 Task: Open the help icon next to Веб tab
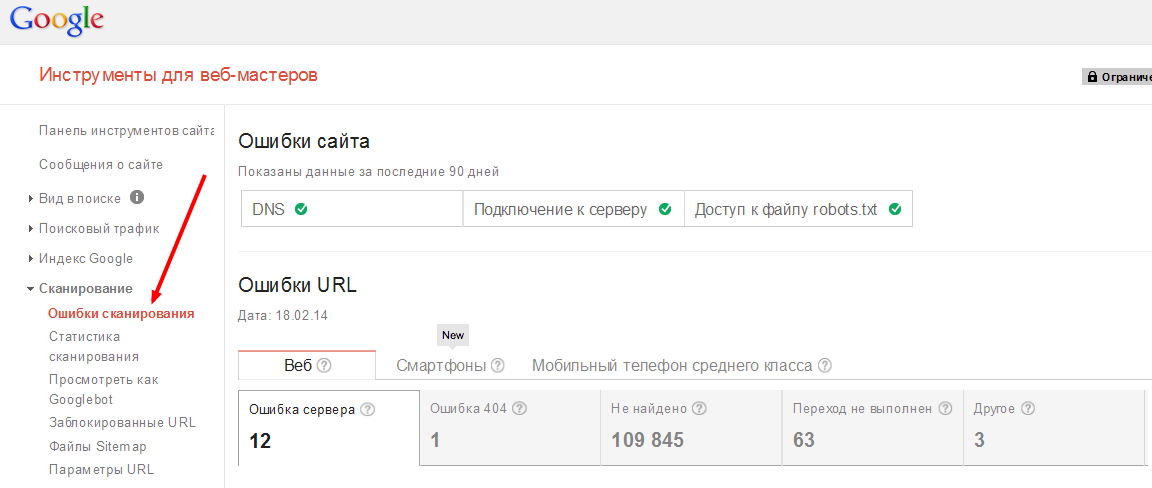(x=324, y=365)
